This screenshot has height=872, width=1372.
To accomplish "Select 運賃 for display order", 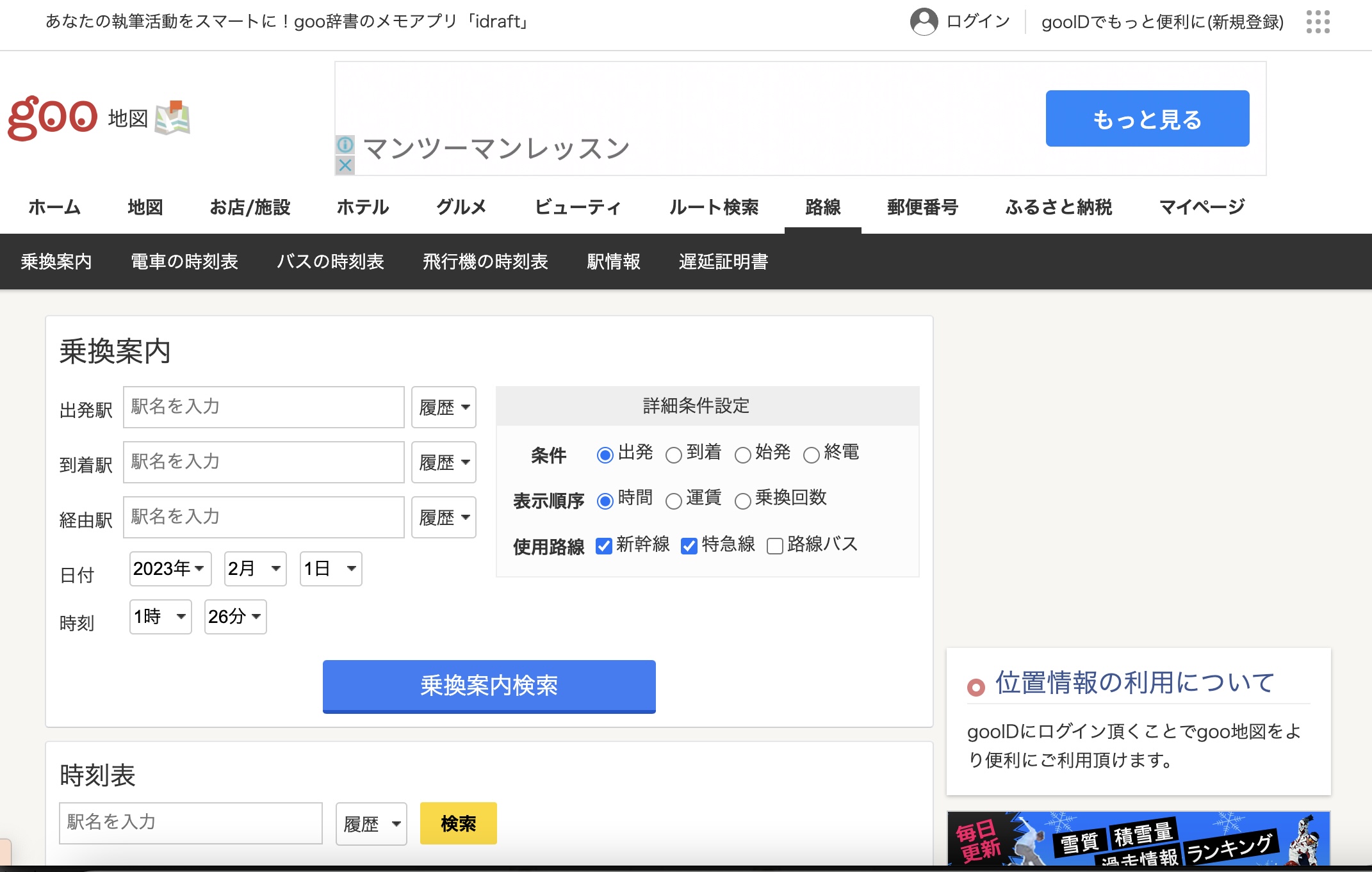I will click(x=674, y=501).
